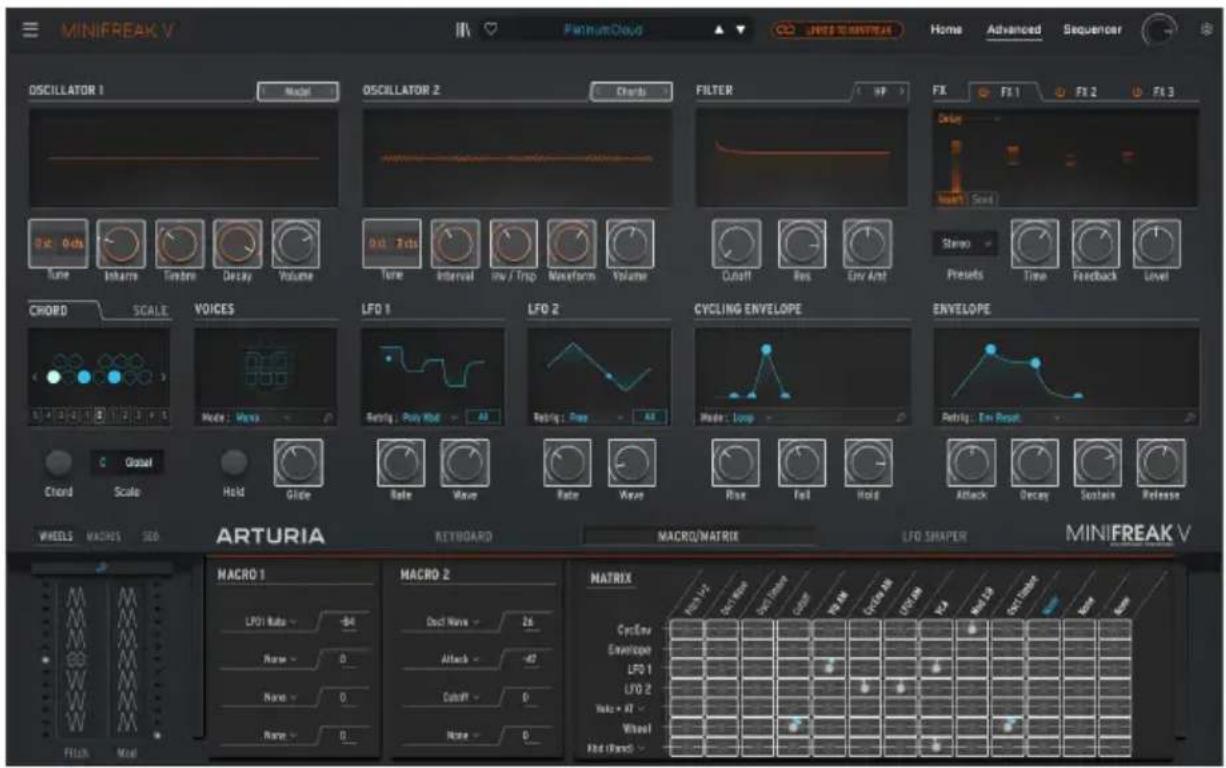Select the Oscillator 1 Decay knob
Image resolution: width=1226 pixels, height=768 pixels.
[x=238, y=244]
